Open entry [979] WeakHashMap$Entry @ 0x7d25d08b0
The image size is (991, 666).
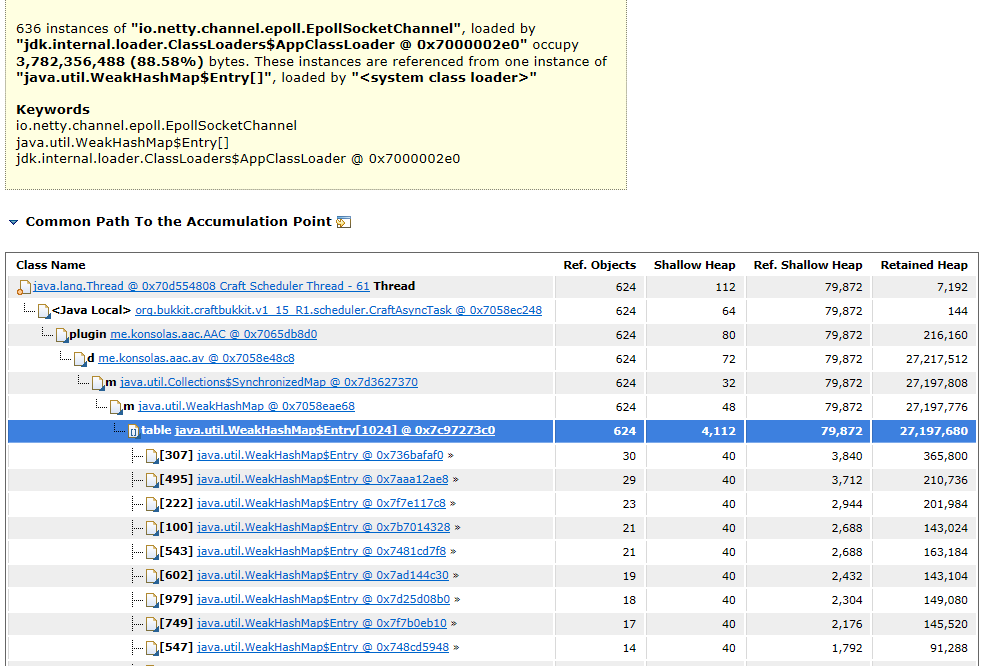click(324, 599)
